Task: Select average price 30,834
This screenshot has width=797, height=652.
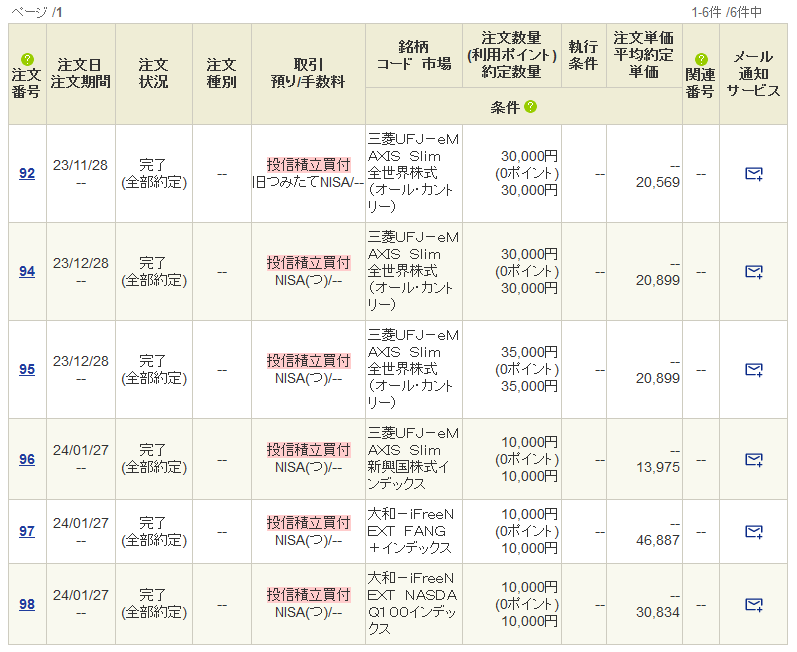Action: point(657,612)
